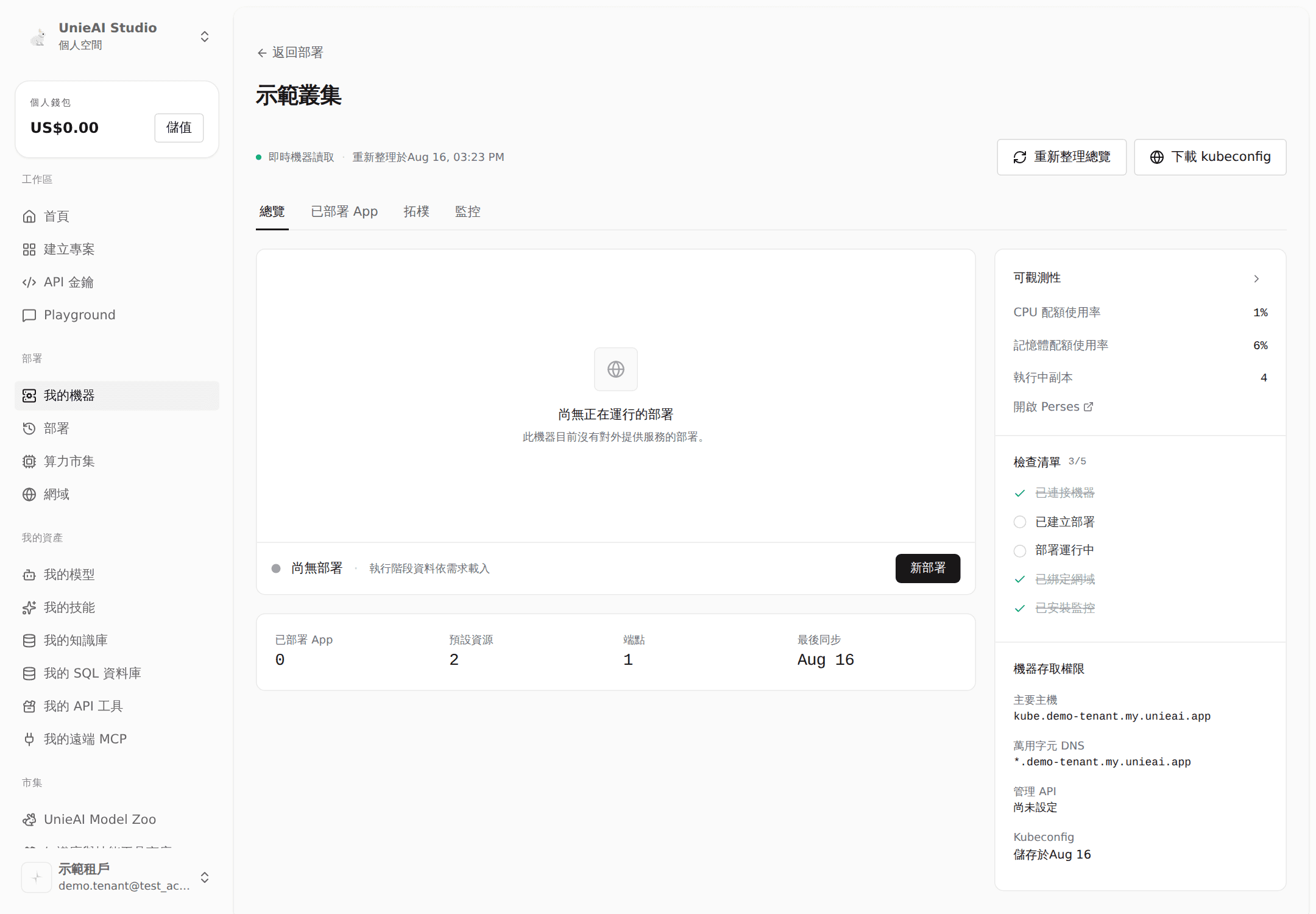Expand 可觀測性 panel chevron
The height and width of the screenshot is (914, 1316).
pos(1256,278)
